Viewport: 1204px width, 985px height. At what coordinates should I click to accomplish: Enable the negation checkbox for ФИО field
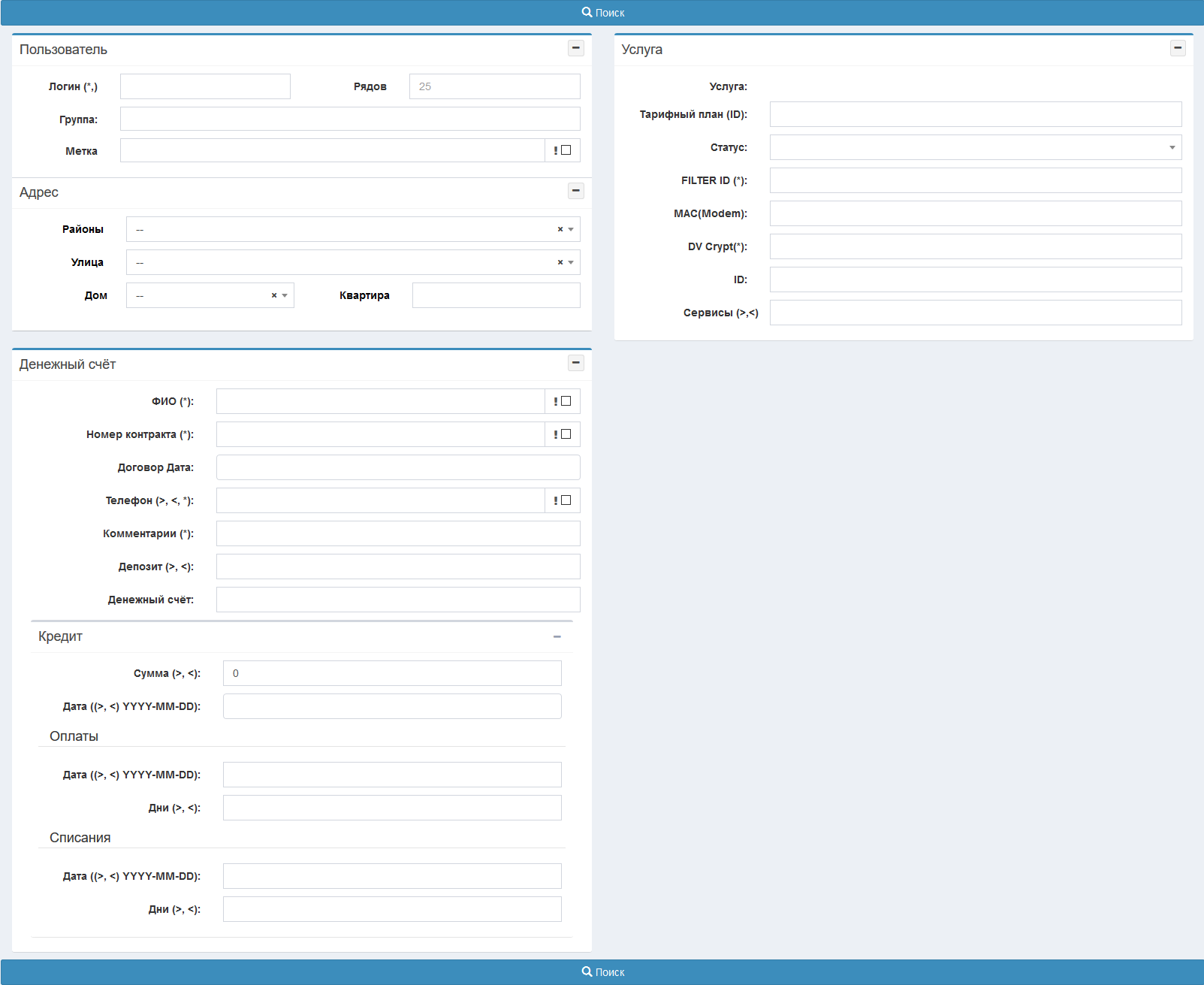coord(566,401)
